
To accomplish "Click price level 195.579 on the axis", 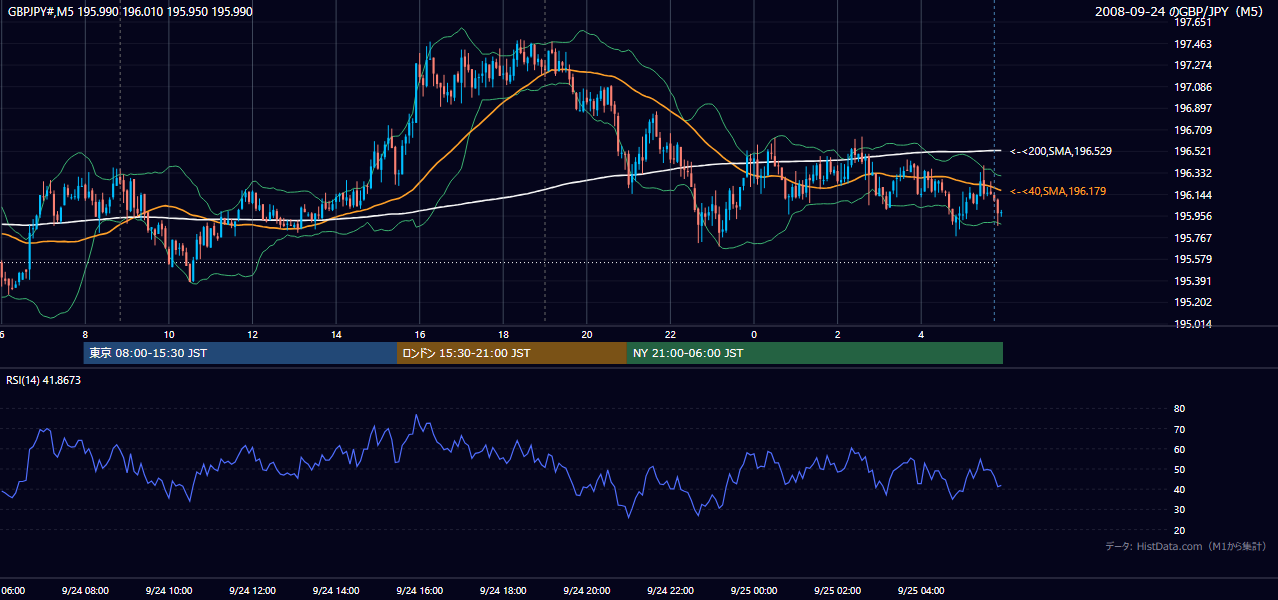I will [1193, 259].
